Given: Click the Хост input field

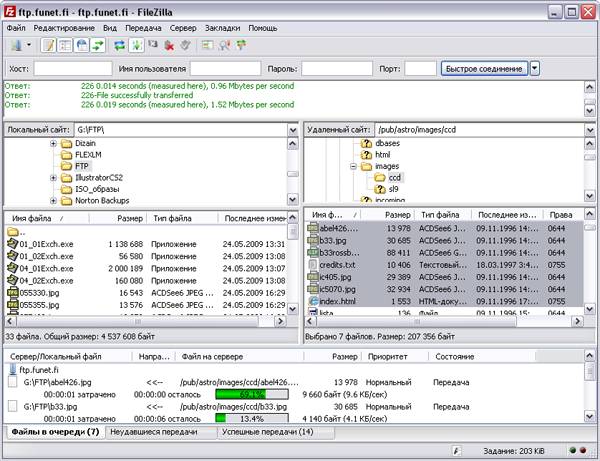Looking at the screenshot, I should click(x=73, y=69).
